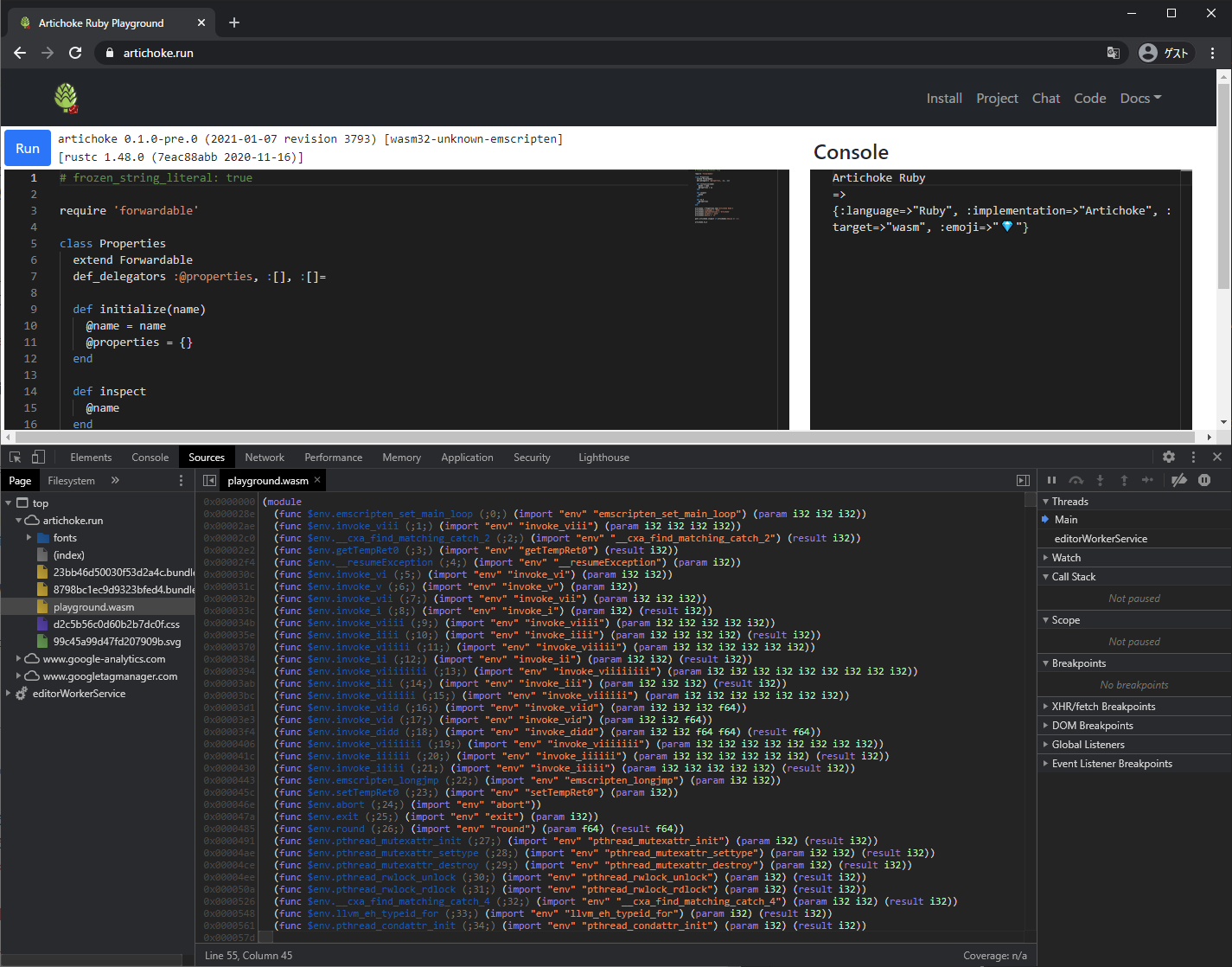Show more navigator tabs chevron
This screenshot has width=1232, height=967.
coord(115,480)
